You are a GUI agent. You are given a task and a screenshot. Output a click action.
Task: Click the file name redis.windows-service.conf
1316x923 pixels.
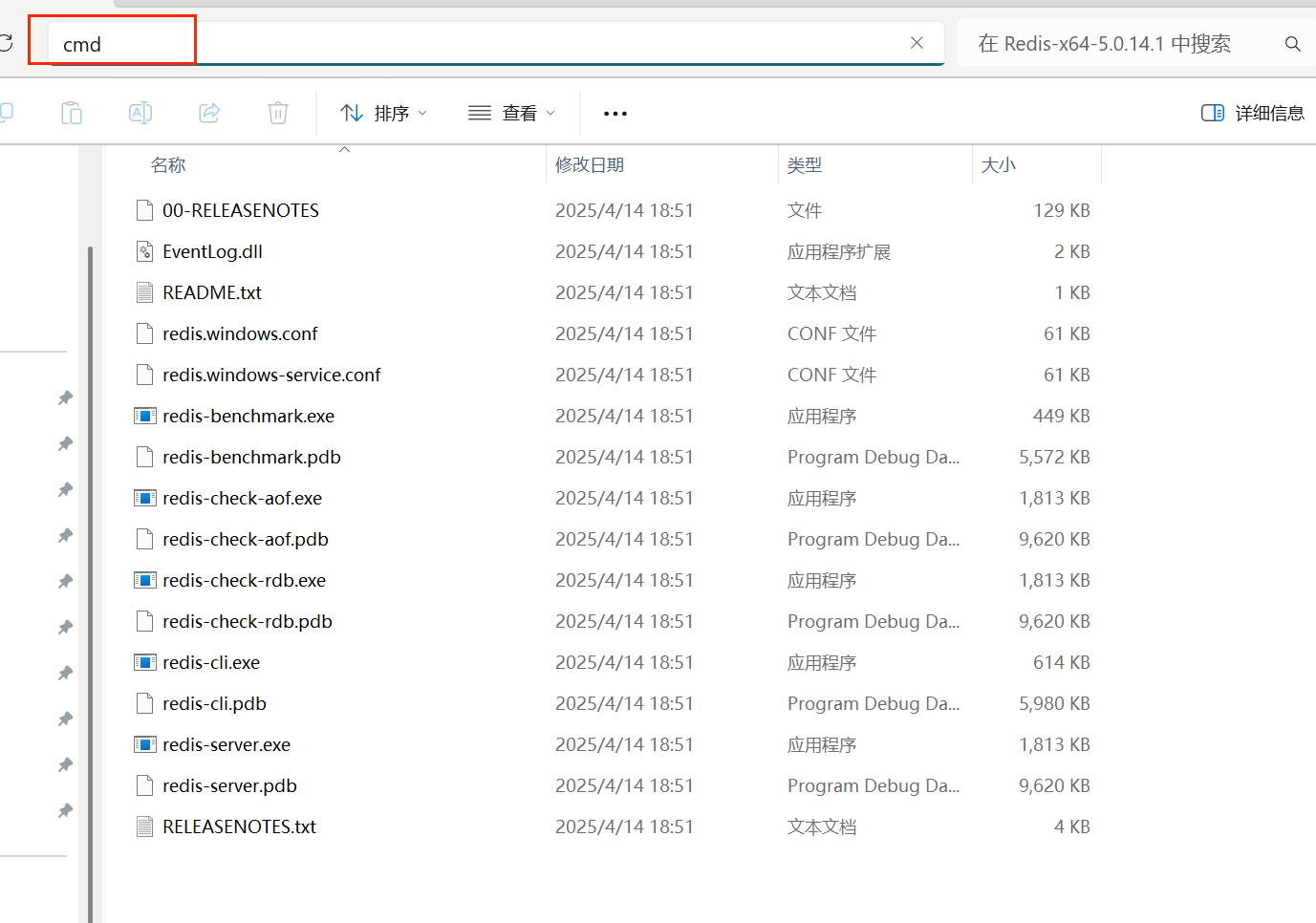[x=271, y=375]
